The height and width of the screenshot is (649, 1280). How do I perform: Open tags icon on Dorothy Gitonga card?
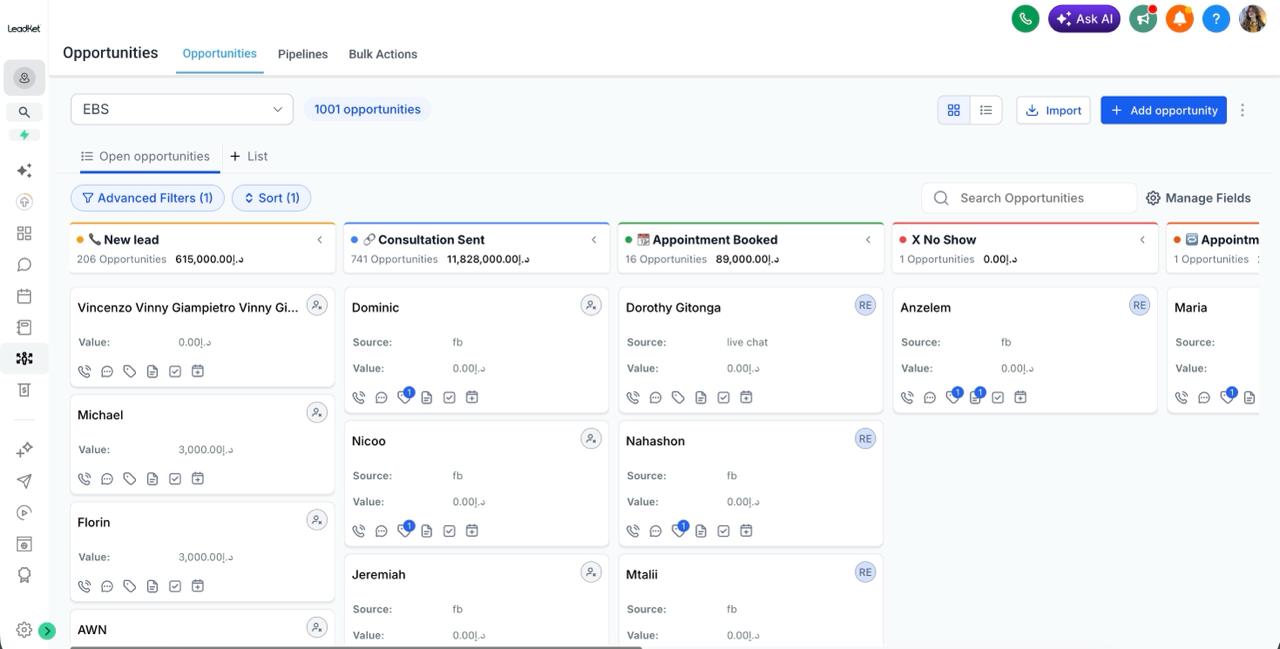(678, 397)
